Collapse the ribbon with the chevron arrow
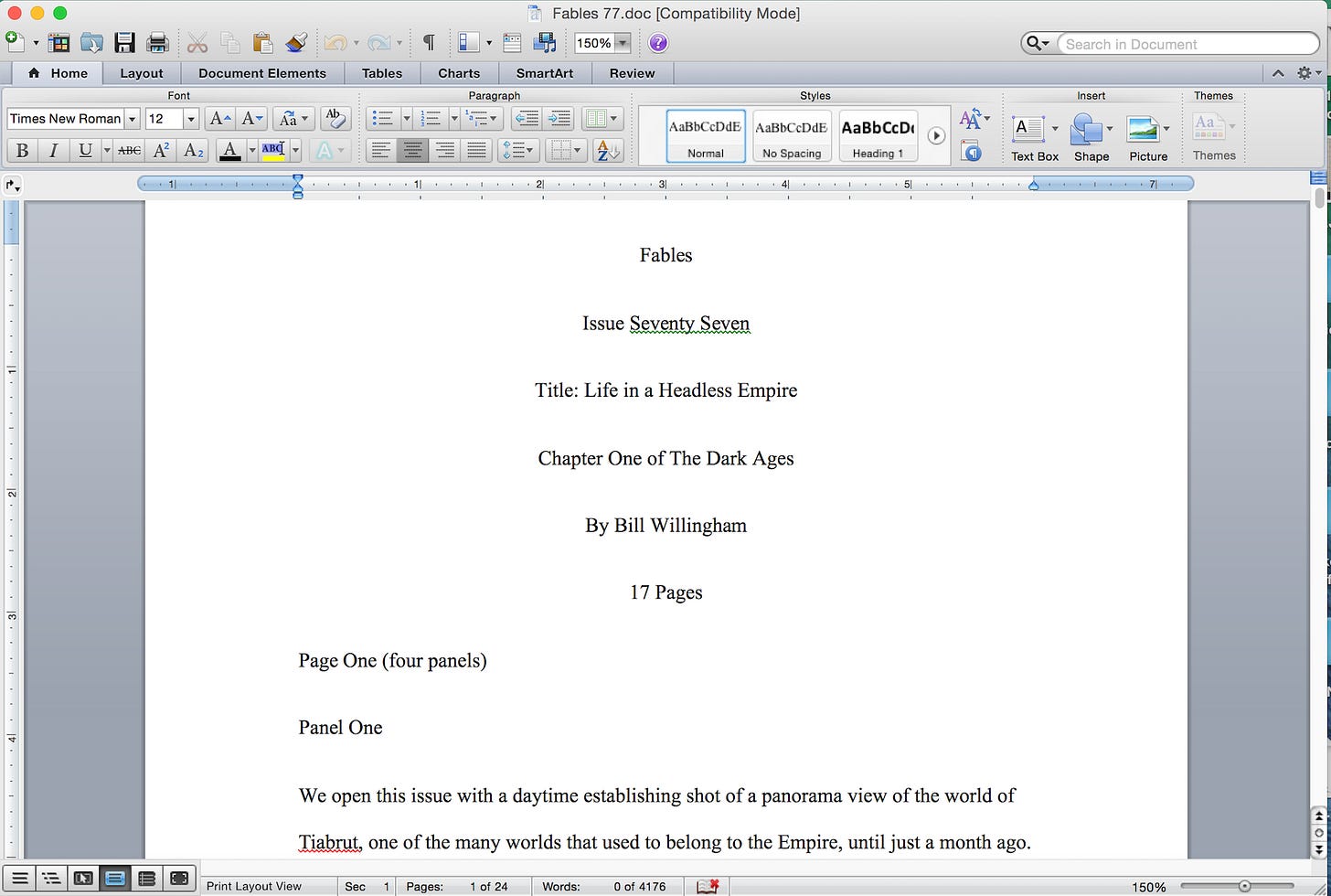The image size is (1331, 896). coord(1278,73)
